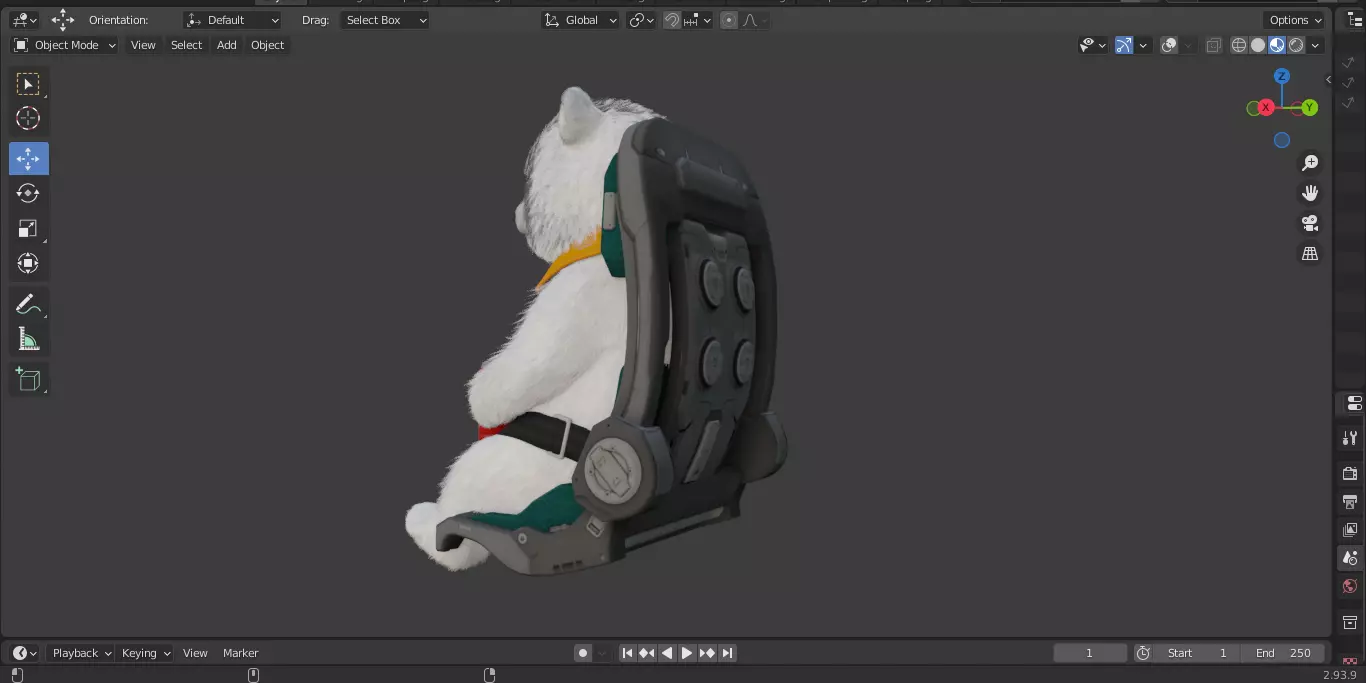
Task: Open the View menu in viewport header
Action: [x=143, y=45]
